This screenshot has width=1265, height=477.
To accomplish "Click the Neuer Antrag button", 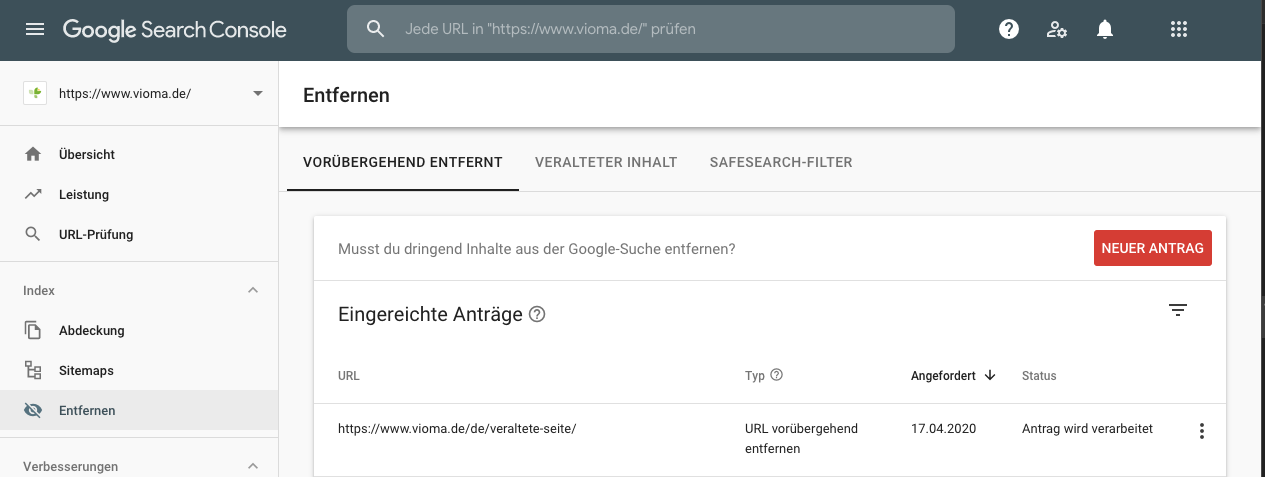I will pos(1152,248).
